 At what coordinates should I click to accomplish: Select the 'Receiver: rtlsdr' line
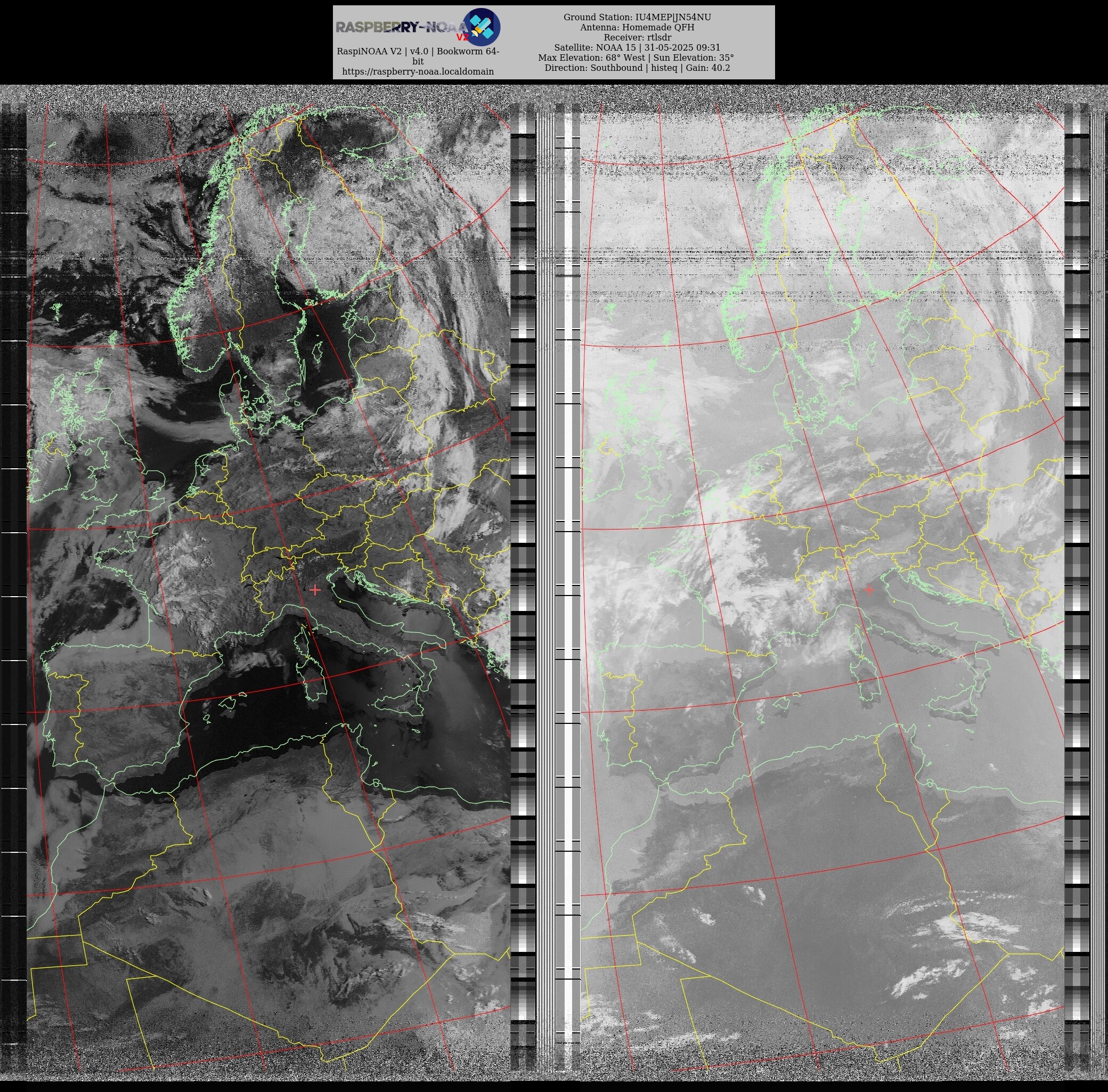637,37
